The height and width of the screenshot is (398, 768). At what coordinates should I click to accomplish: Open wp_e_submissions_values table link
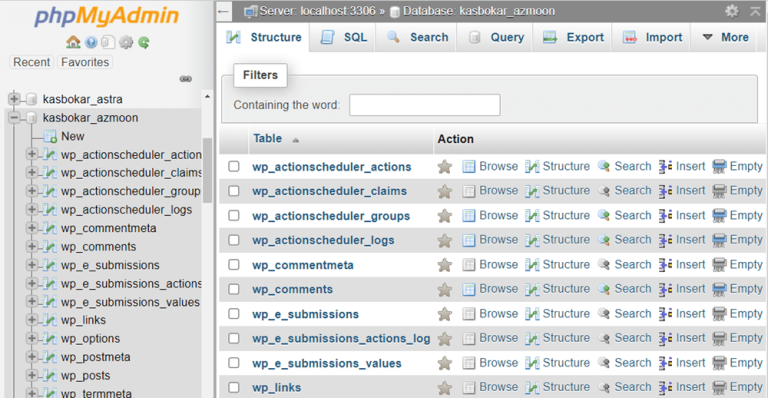click(x=327, y=363)
